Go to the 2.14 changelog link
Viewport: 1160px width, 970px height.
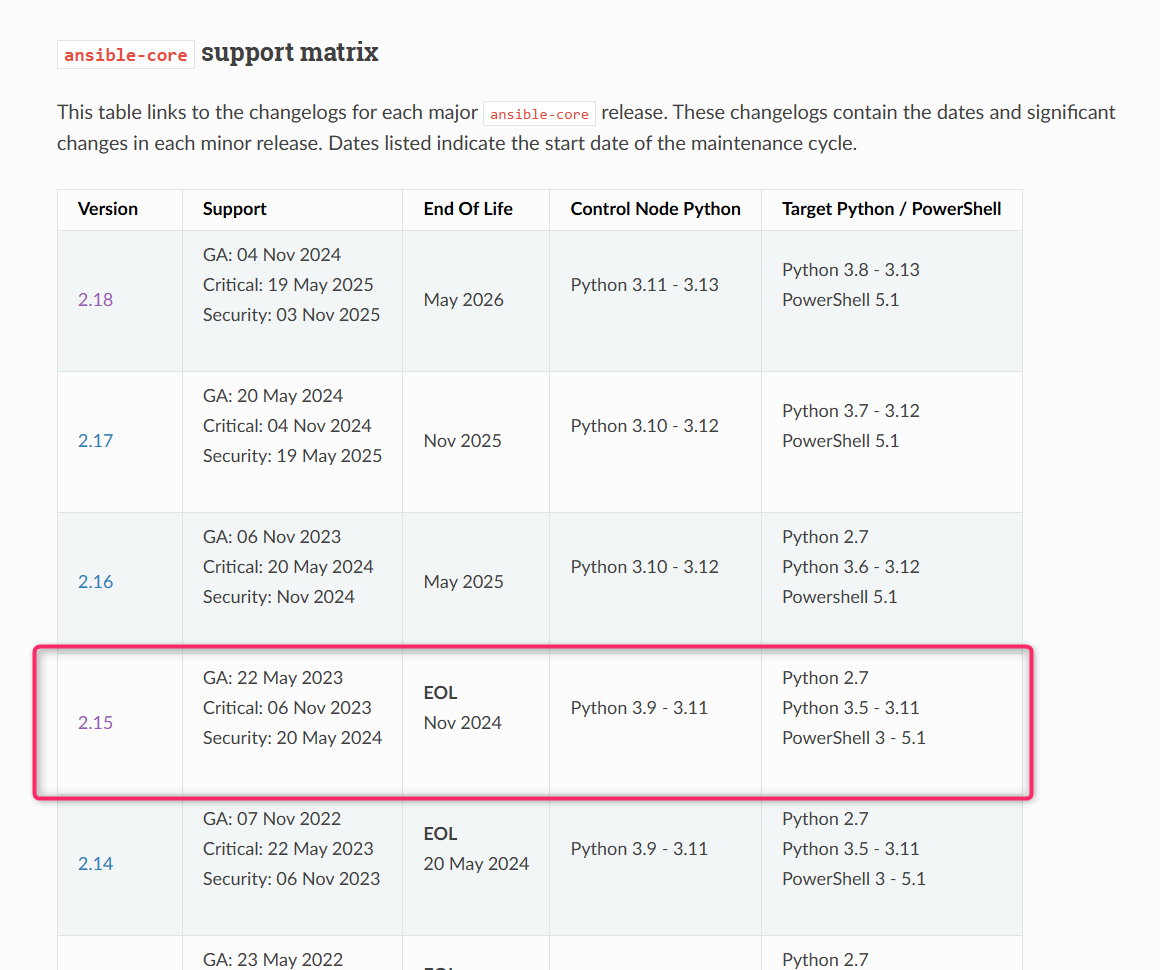95,863
